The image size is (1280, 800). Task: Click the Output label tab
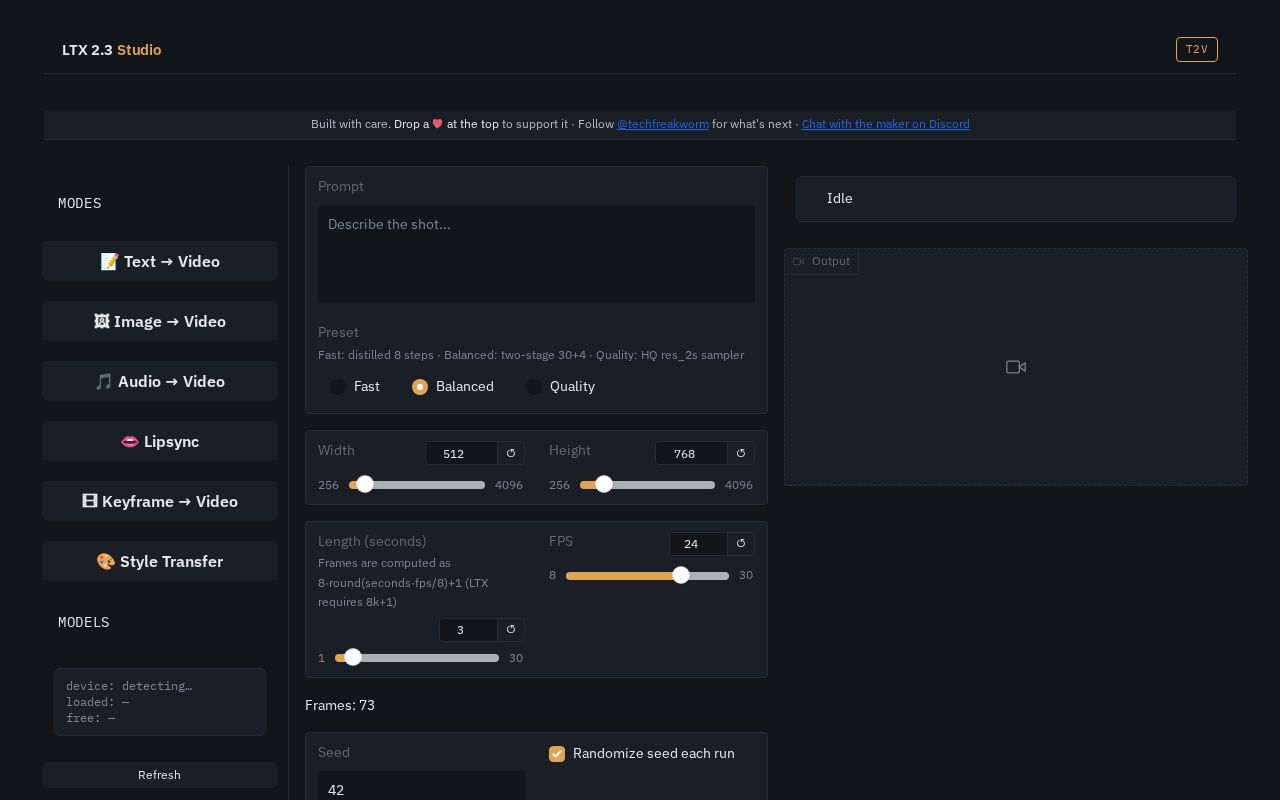tap(822, 261)
